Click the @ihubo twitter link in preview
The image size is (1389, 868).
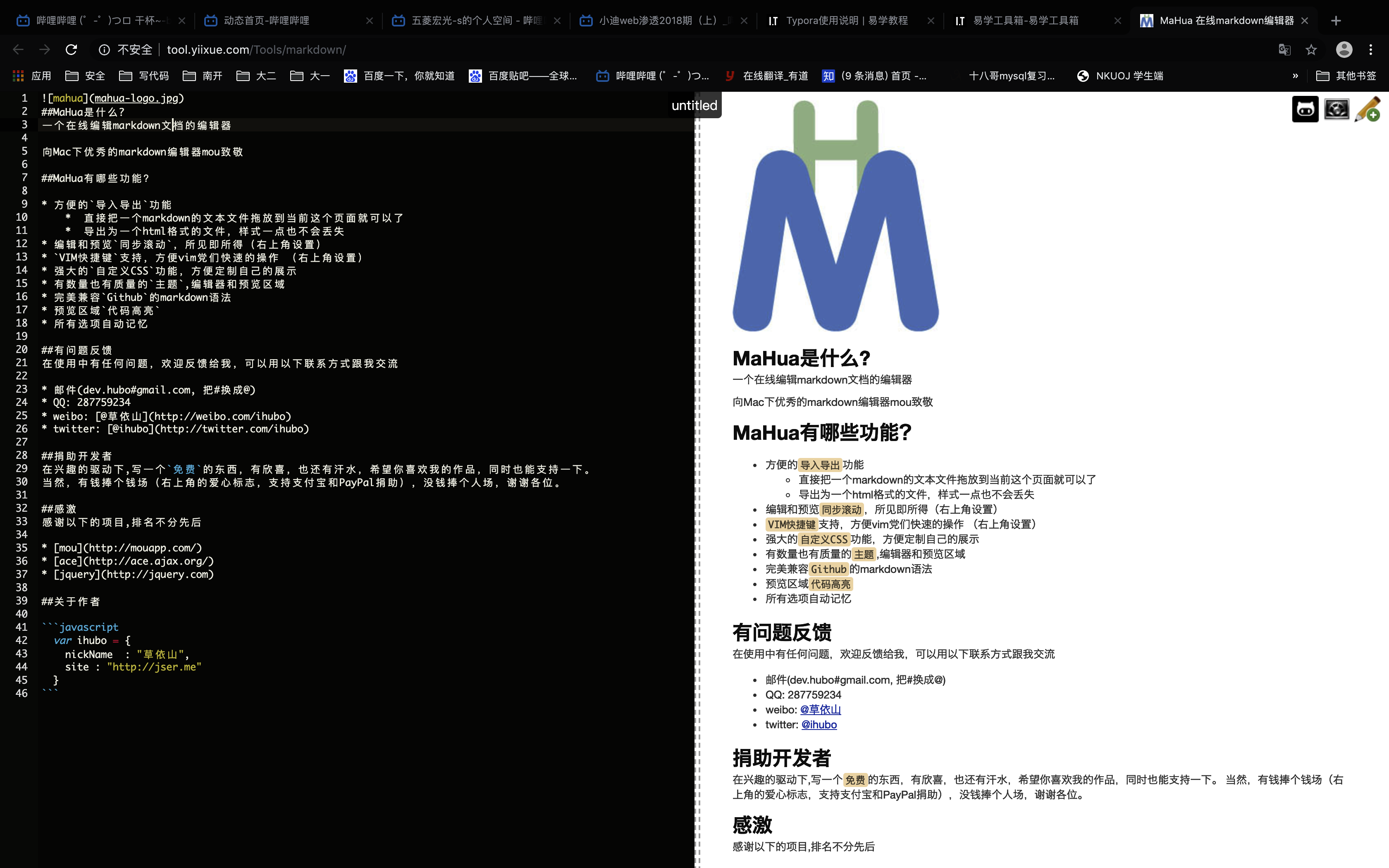[x=819, y=725]
